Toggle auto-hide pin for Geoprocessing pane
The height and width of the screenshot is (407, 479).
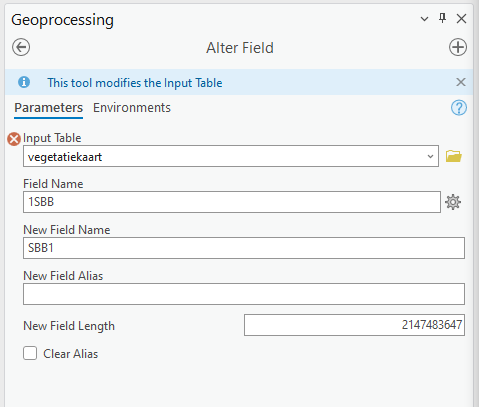pyautogui.click(x=442, y=18)
